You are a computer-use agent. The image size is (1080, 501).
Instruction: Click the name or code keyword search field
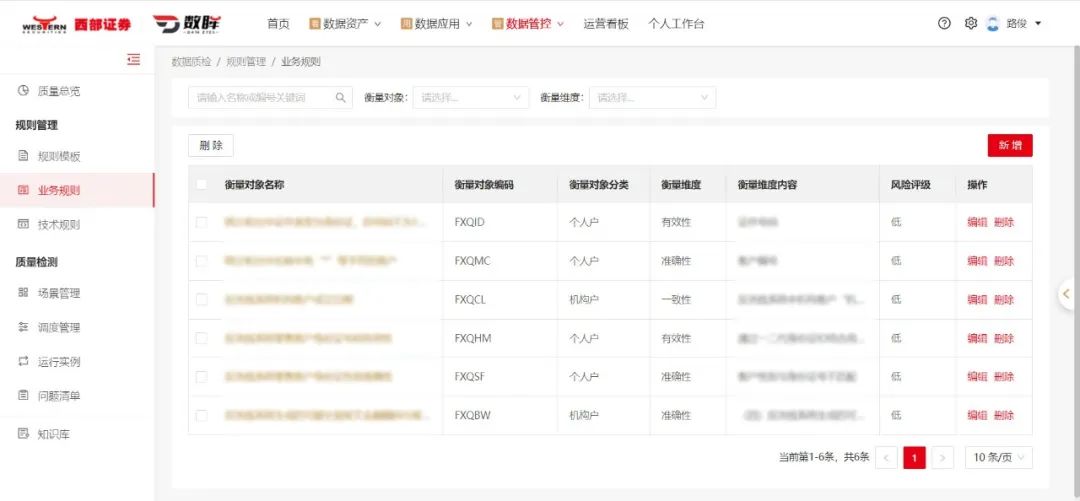click(270, 98)
